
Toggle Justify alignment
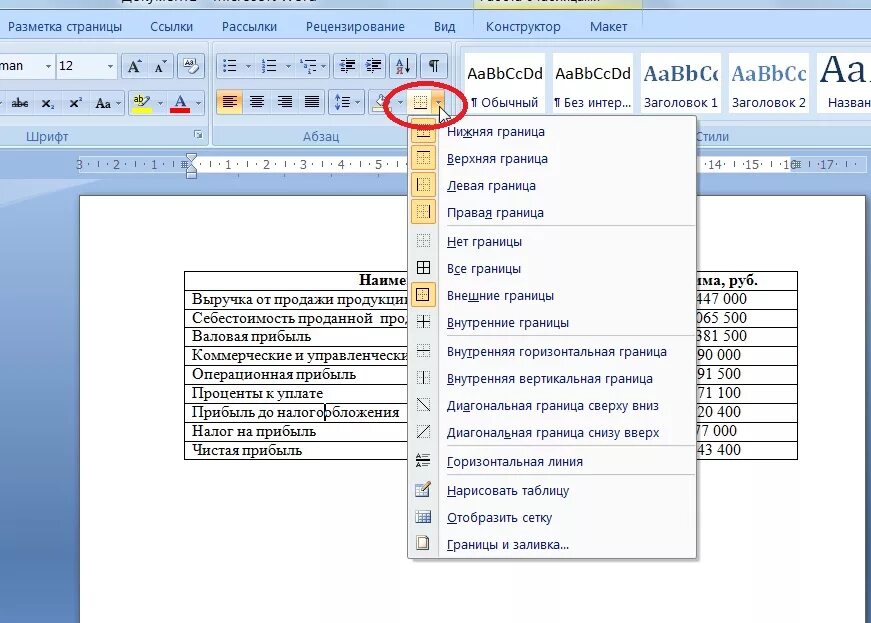tap(312, 102)
